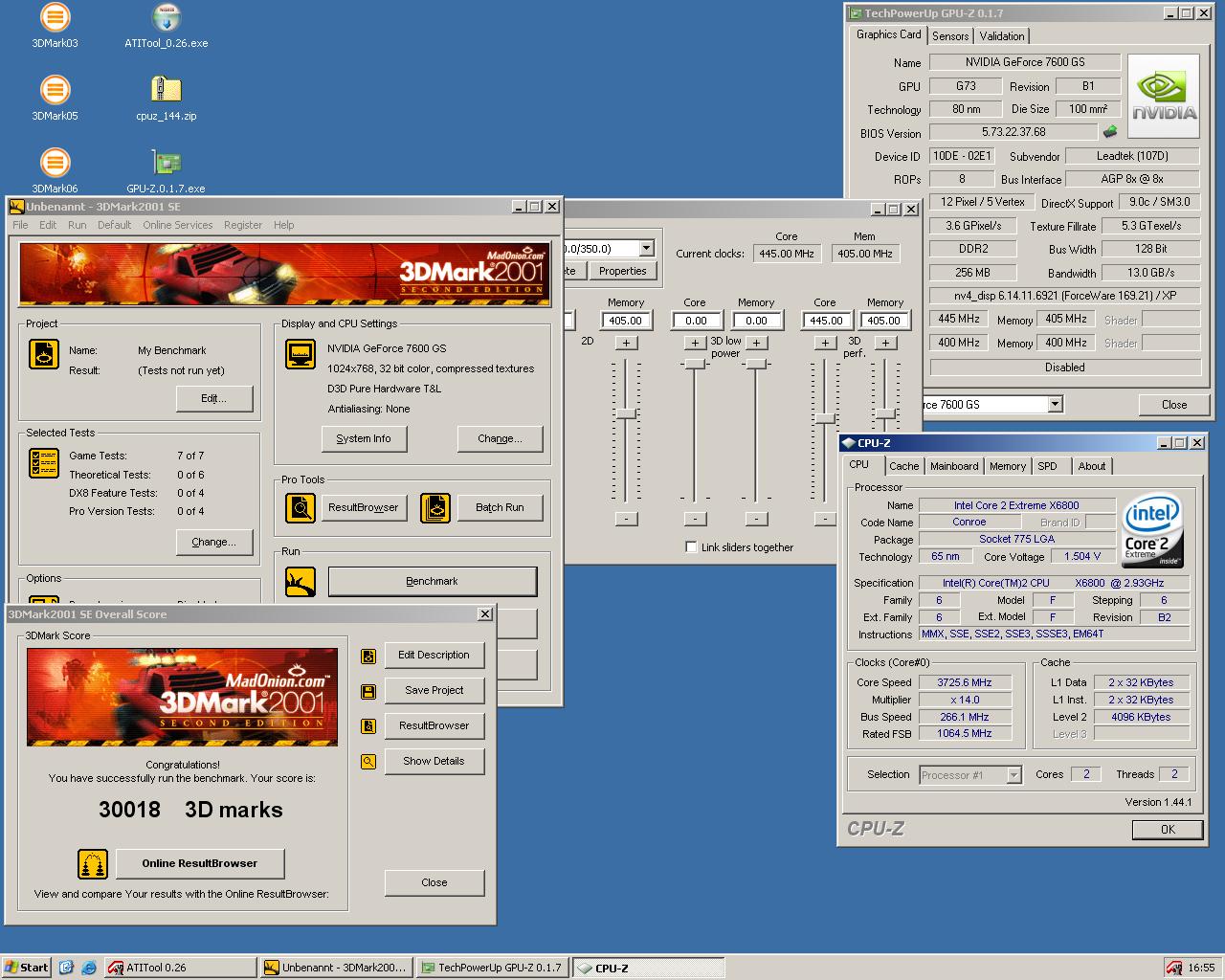1225x980 pixels.
Task: Open the File menu in 3DMark2001
Action: point(20,225)
